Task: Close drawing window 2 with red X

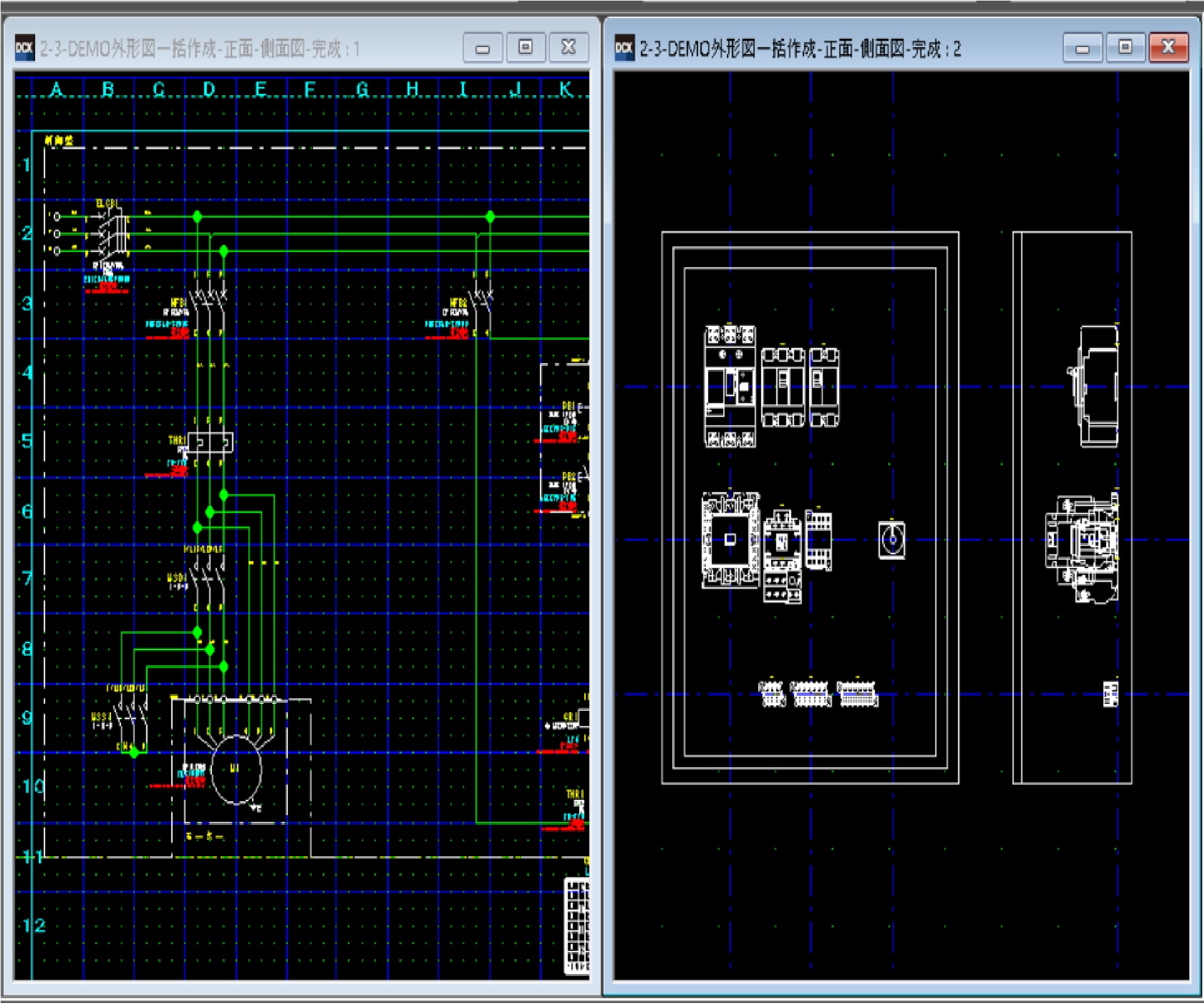Action: point(1168,48)
